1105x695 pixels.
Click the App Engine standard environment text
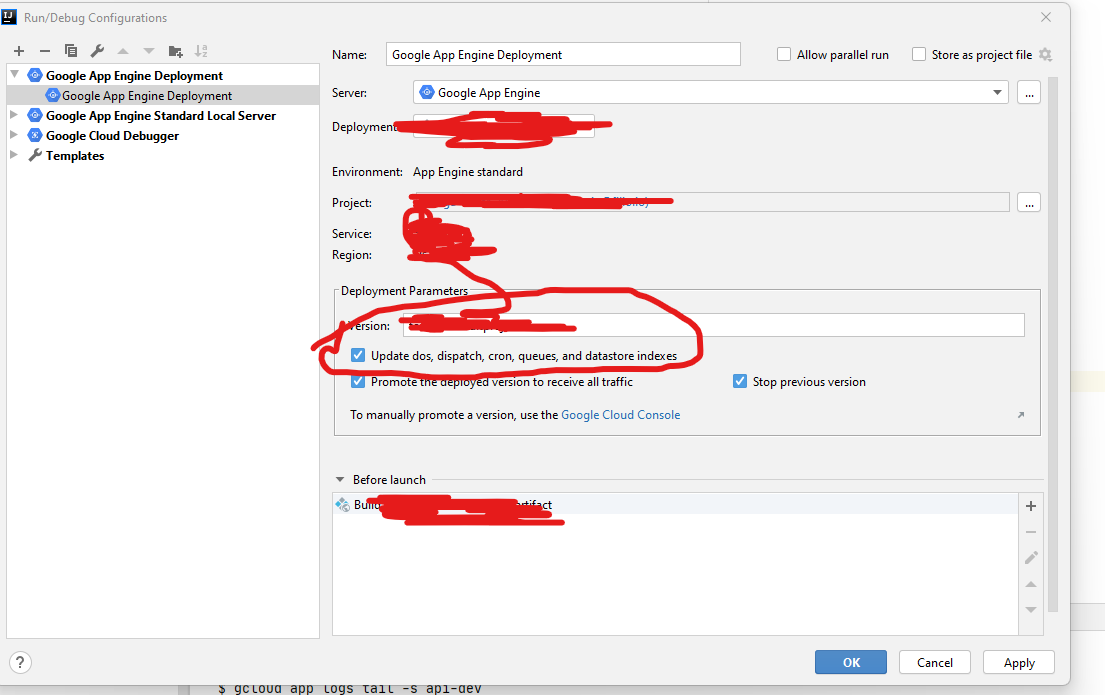click(x=468, y=172)
